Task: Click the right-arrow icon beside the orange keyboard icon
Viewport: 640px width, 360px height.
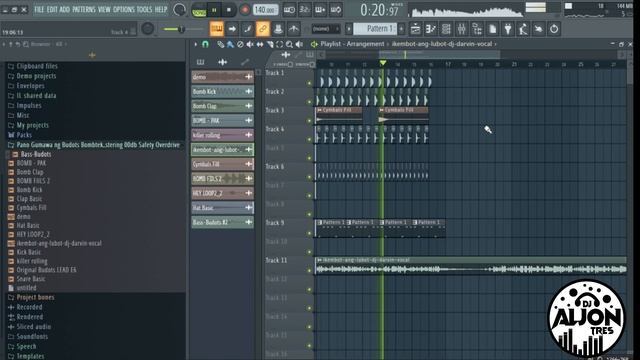Action: click(232, 29)
